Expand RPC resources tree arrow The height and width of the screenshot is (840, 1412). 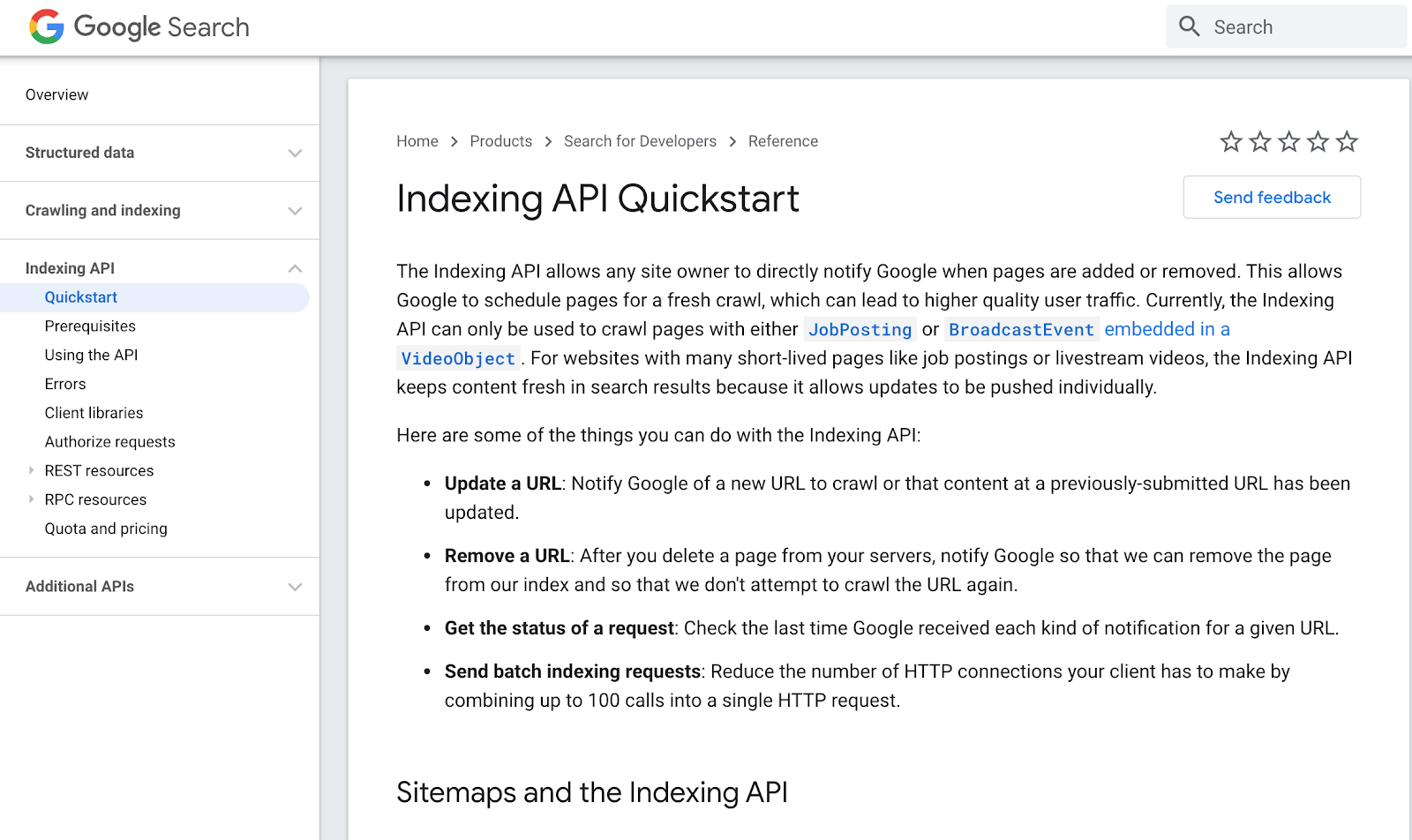click(32, 499)
